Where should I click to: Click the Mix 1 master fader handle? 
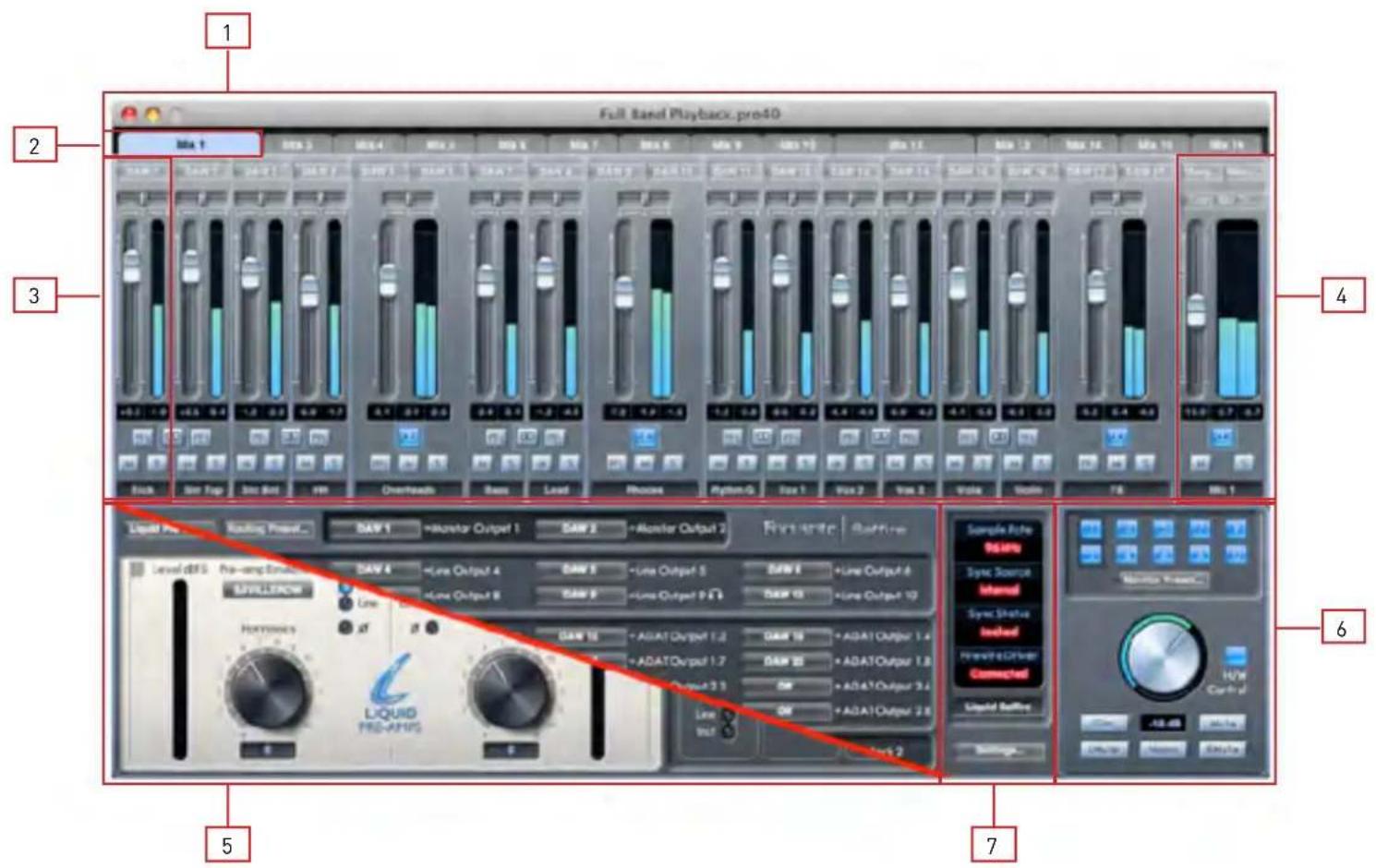[1196, 310]
